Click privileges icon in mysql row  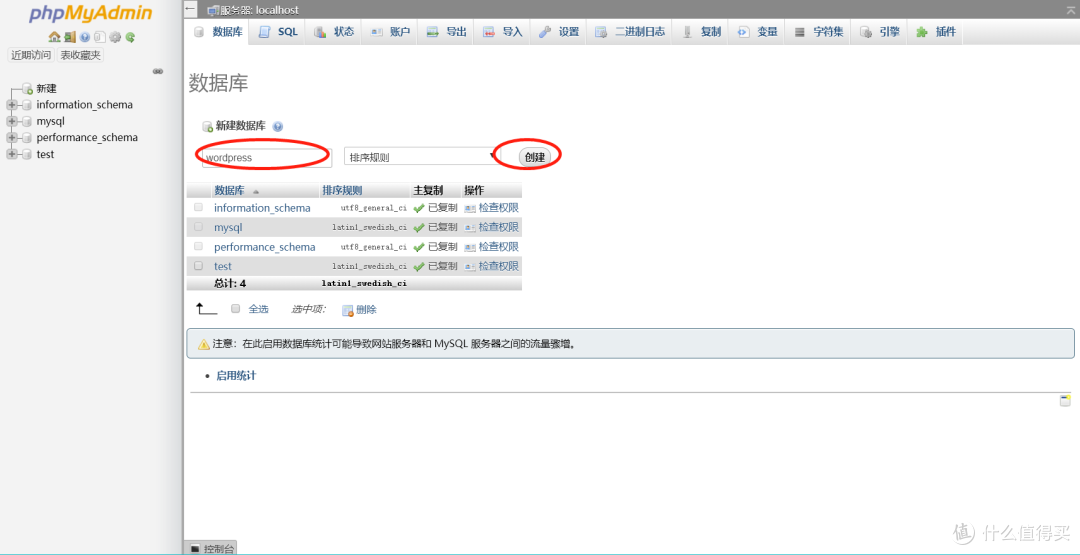tap(470, 227)
